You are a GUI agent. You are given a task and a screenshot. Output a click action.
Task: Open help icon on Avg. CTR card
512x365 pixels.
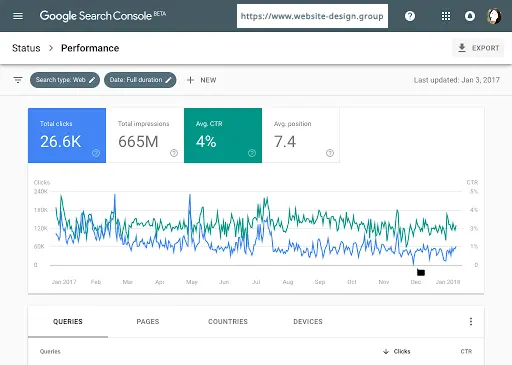(x=252, y=153)
